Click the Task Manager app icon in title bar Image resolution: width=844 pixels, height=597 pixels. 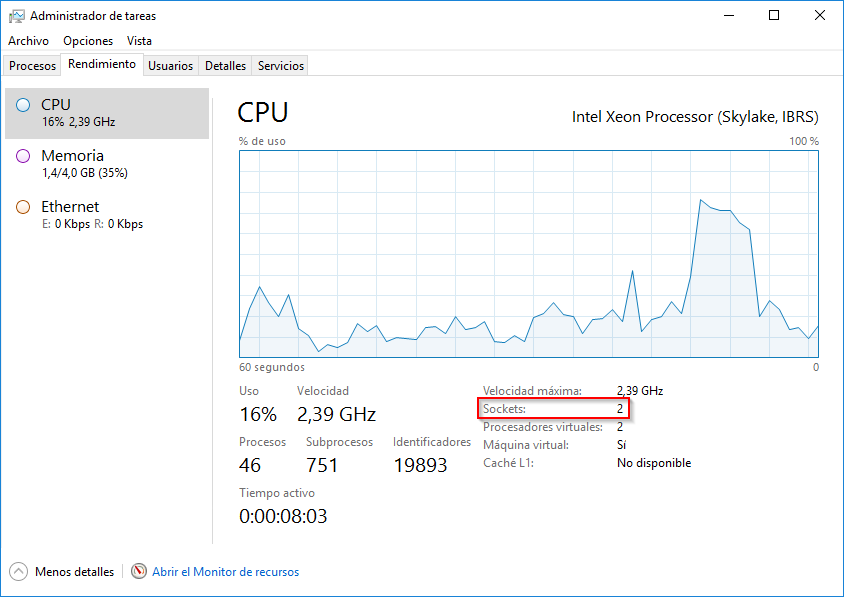(x=17, y=16)
